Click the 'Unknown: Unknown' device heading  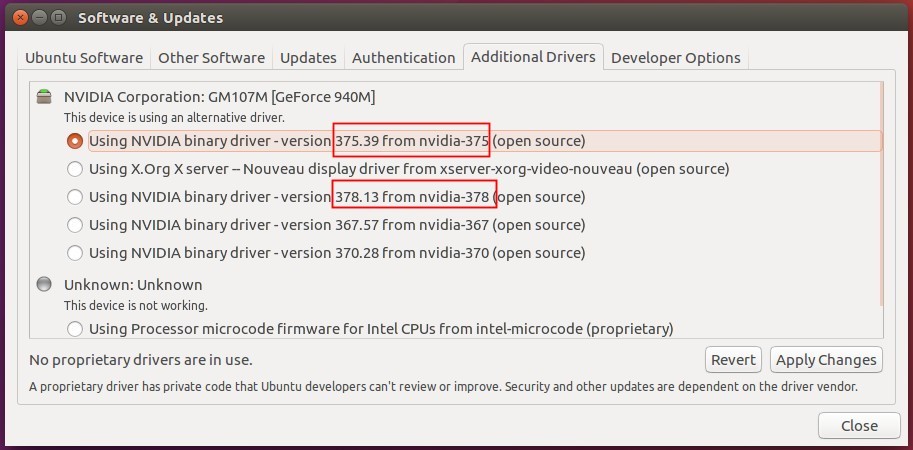[x=133, y=285]
